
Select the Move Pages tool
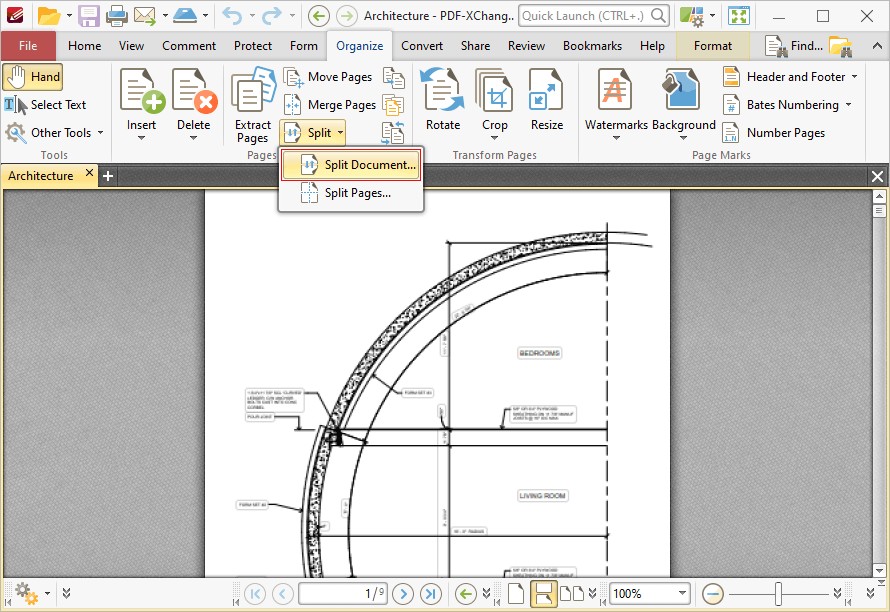338,76
